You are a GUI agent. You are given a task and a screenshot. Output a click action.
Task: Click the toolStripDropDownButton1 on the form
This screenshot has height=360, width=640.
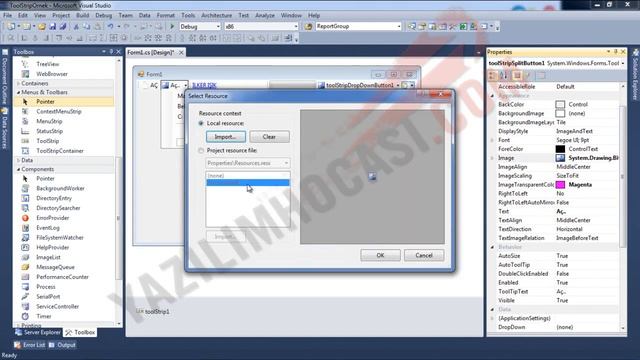359,85
